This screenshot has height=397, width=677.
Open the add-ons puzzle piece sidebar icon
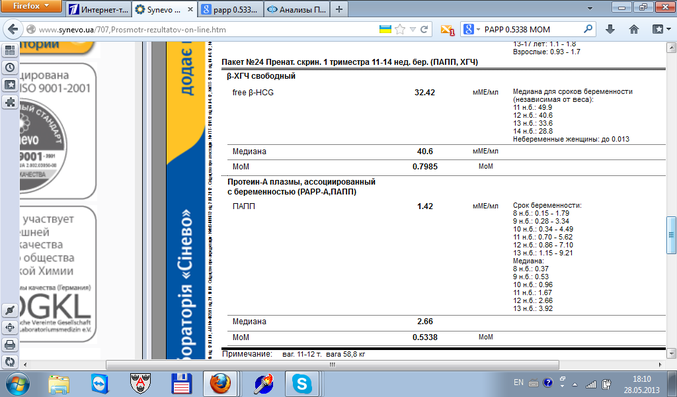(x=10, y=102)
